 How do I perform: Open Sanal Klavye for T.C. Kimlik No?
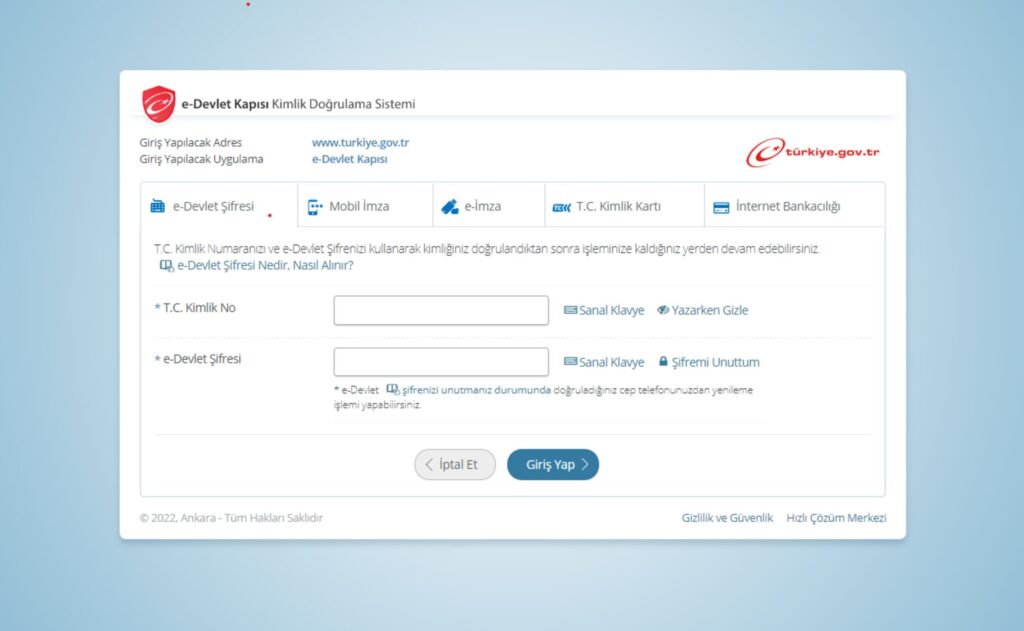[604, 310]
